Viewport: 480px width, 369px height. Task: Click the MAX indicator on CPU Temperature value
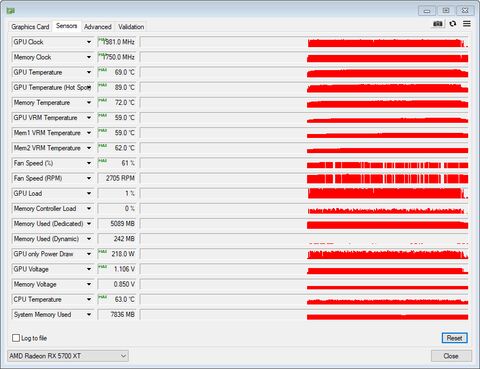102,297
